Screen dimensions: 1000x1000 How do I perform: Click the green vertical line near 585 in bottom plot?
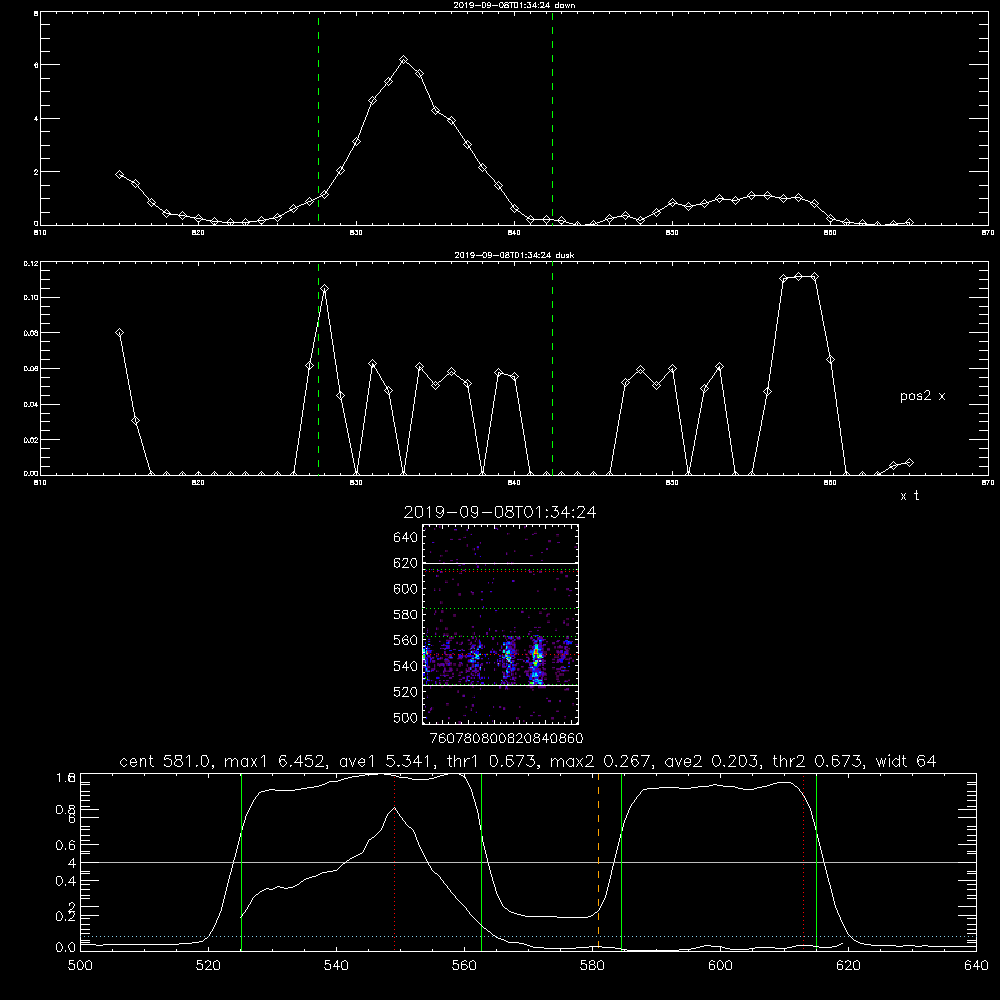pyautogui.click(x=621, y=862)
